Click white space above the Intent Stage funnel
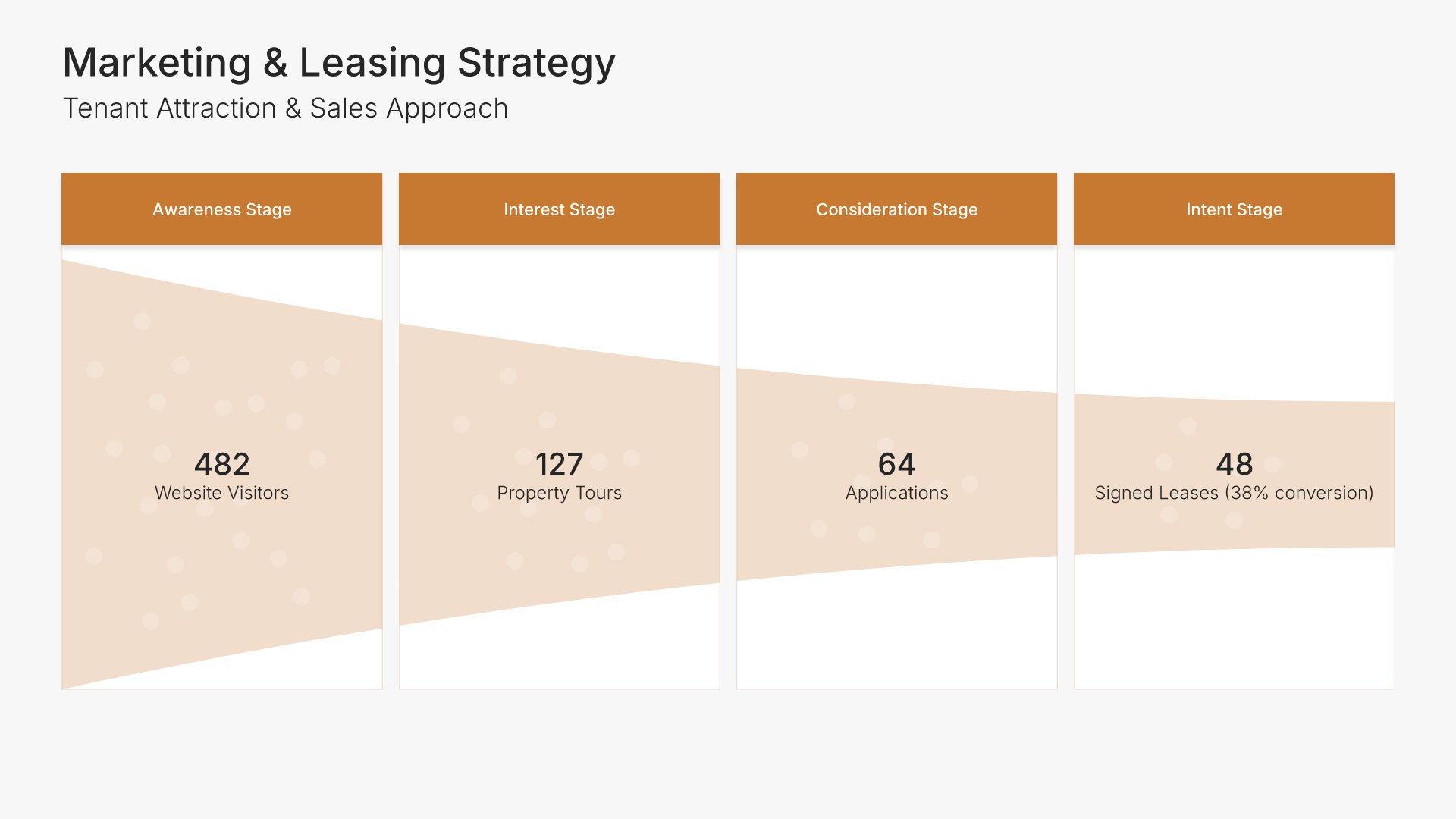1456x819 pixels. [x=1234, y=318]
